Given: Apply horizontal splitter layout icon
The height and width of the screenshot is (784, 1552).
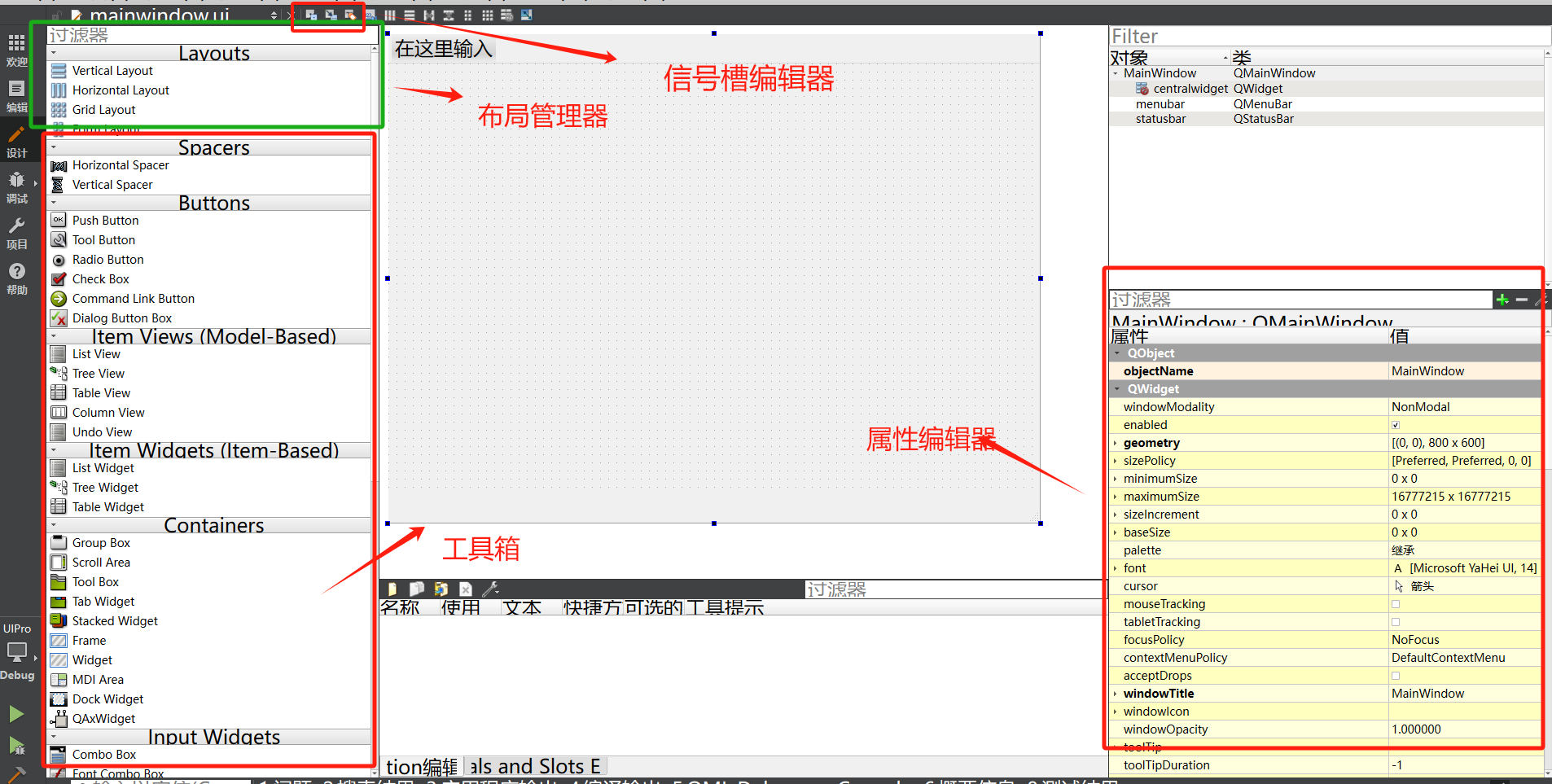Looking at the screenshot, I should [x=429, y=15].
